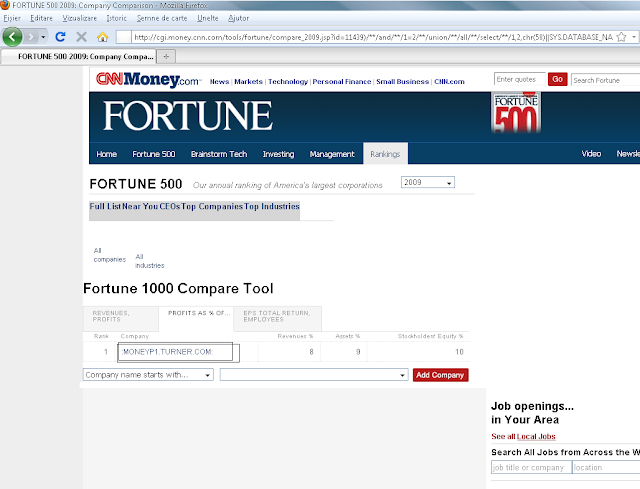Switch to Revenues, Profits tab
640x489 pixels.
[x=121, y=319]
